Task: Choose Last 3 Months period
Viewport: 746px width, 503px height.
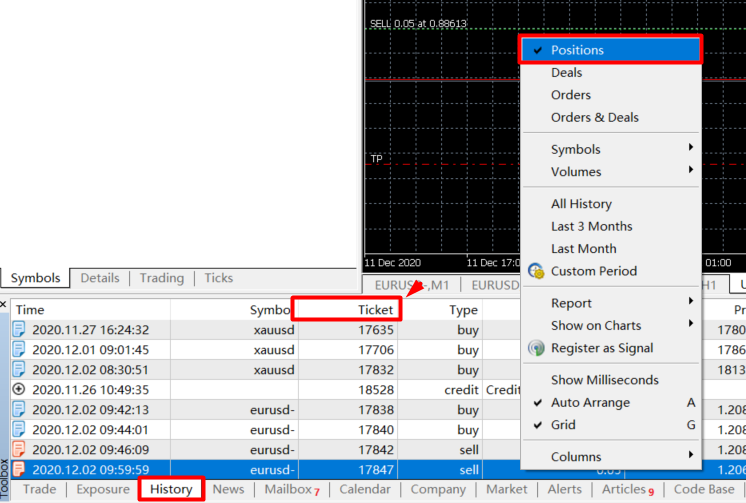Action: [591, 226]
